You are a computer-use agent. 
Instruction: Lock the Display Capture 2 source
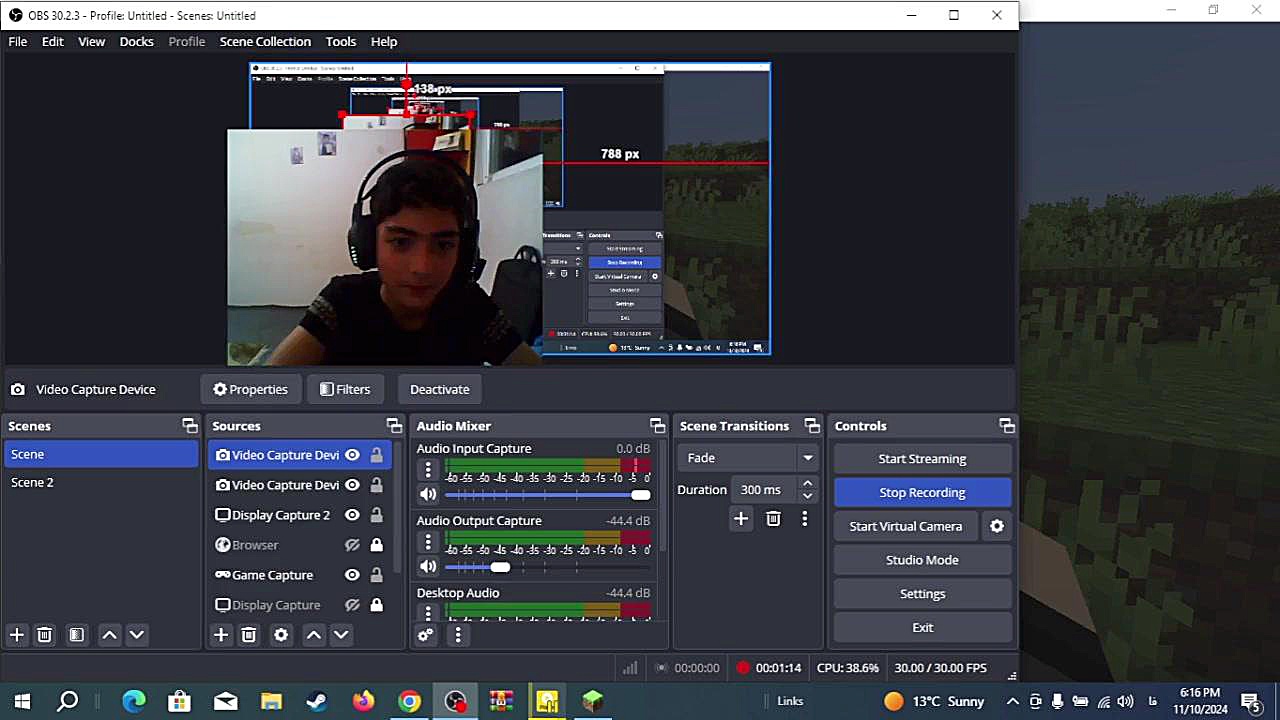(x=376, y=515)
